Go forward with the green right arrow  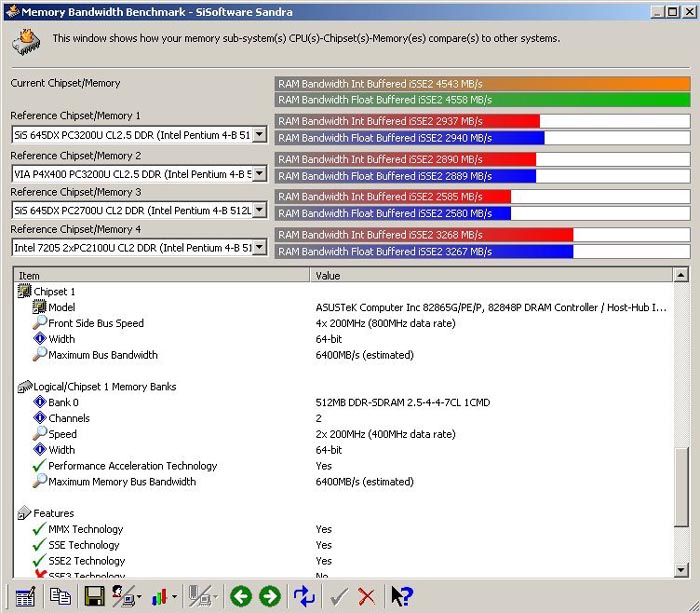pyautogui.click(x=270, y=596)
